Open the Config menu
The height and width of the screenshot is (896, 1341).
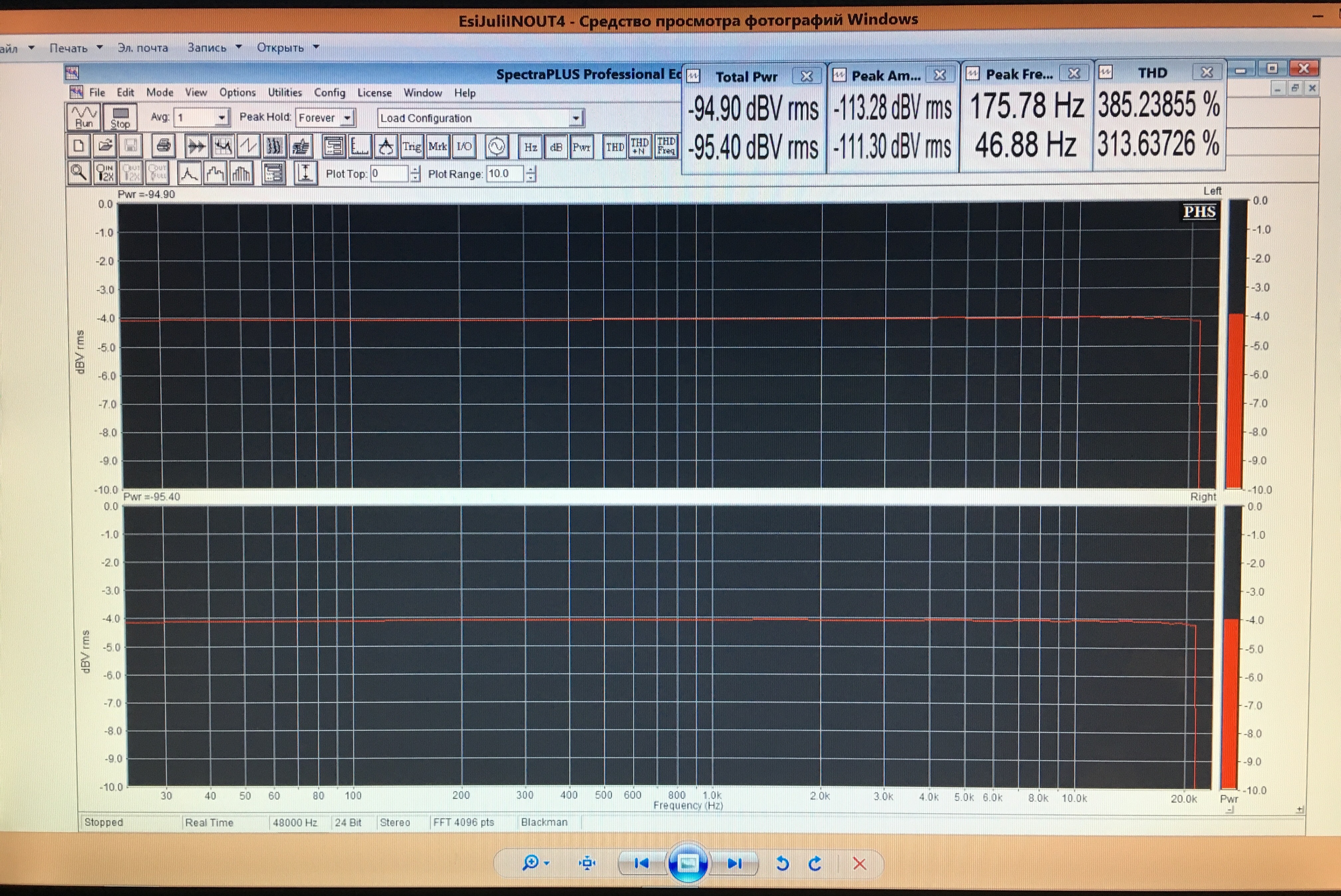[329, 92]
